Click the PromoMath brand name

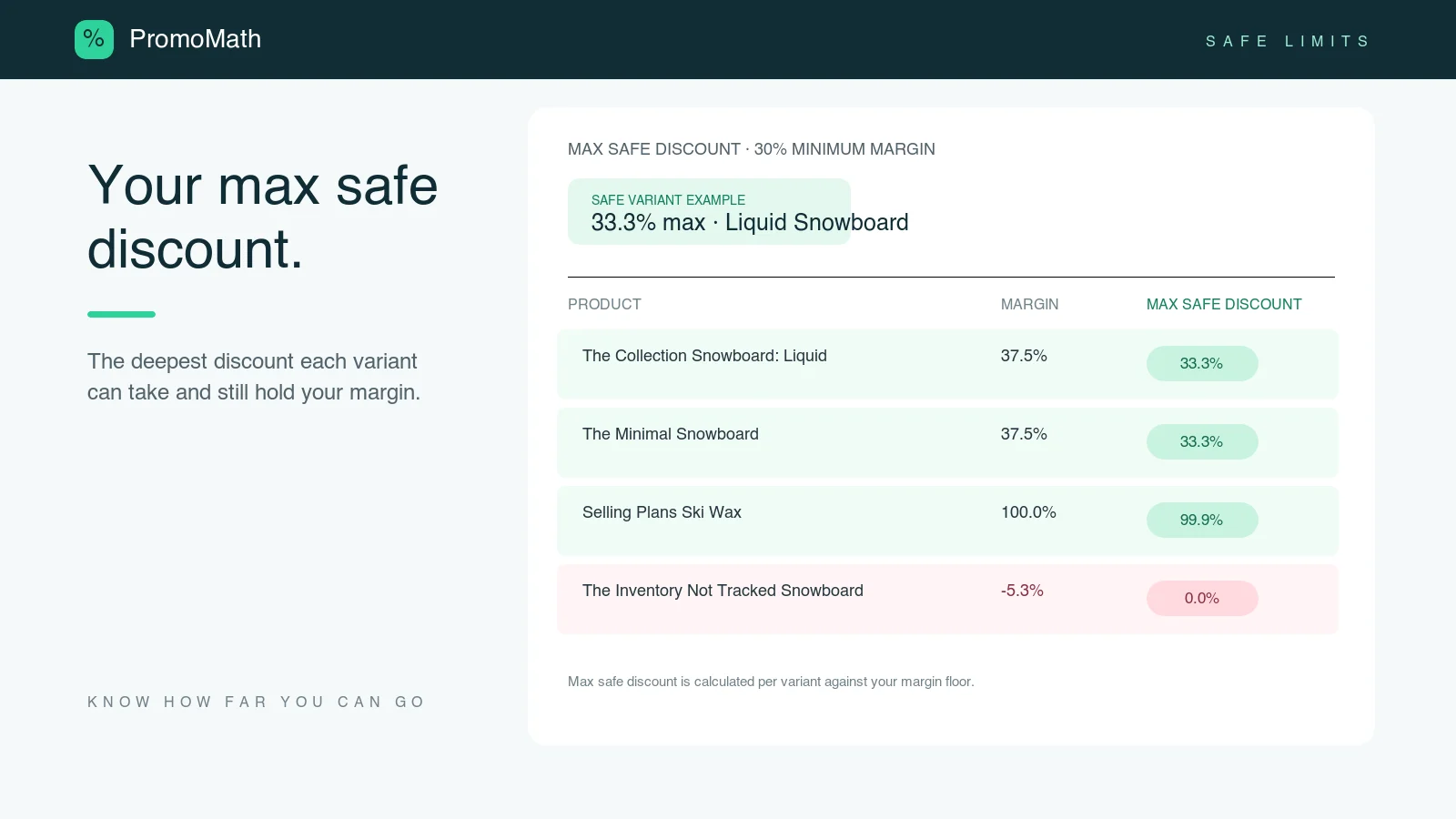click(195, 39)
